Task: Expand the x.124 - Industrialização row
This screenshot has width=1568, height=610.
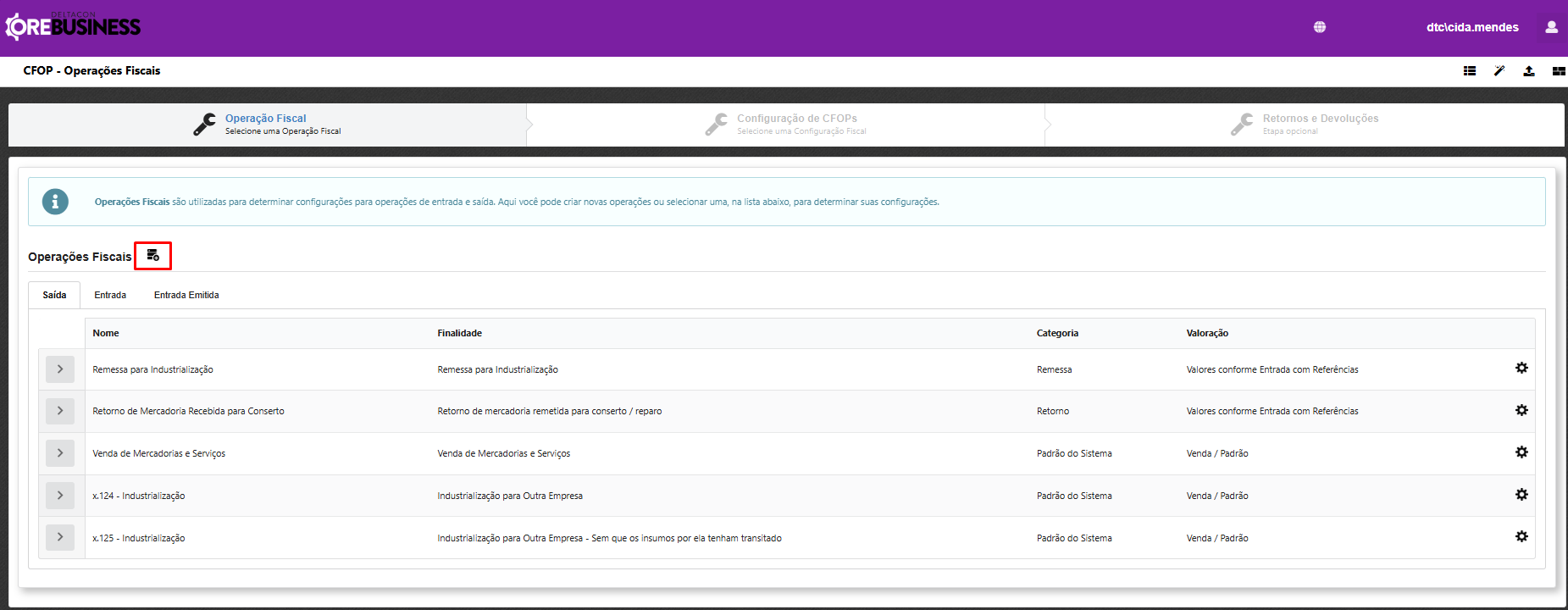Action: pos(60,496)
